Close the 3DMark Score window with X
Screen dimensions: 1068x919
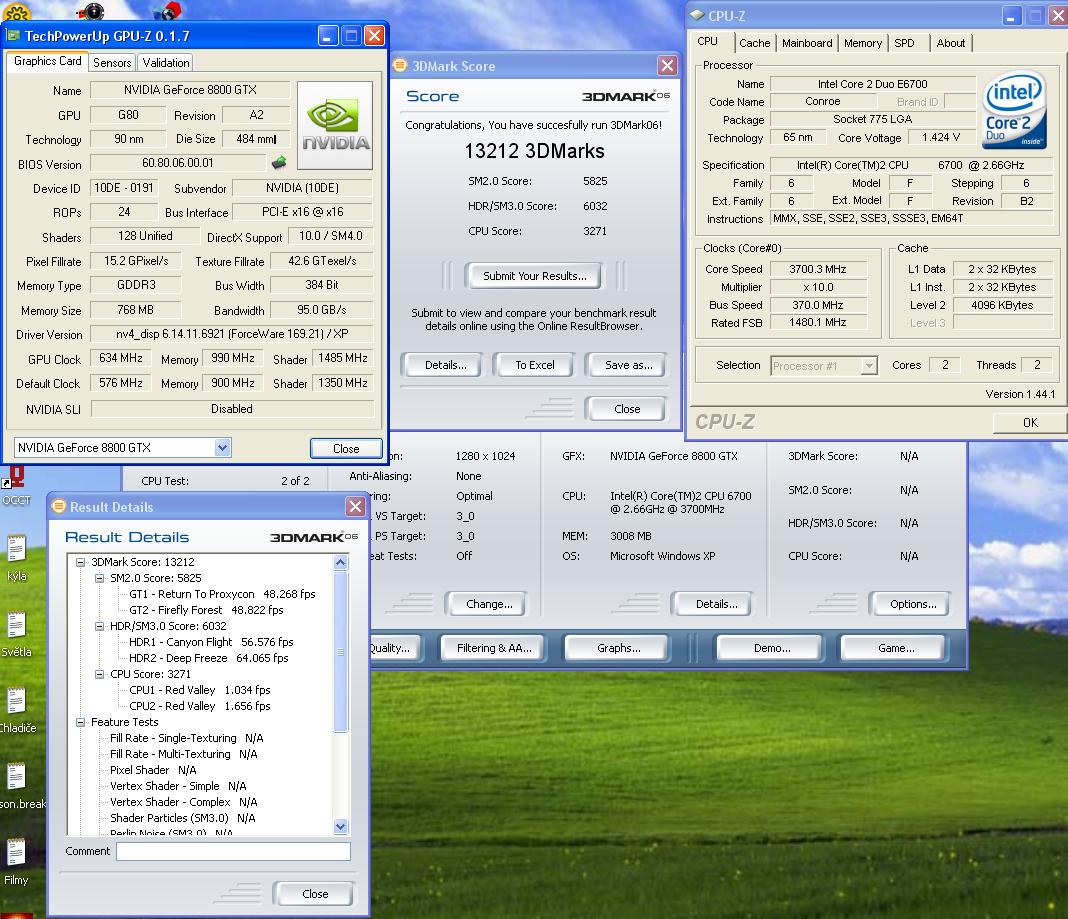coord(667,65)
